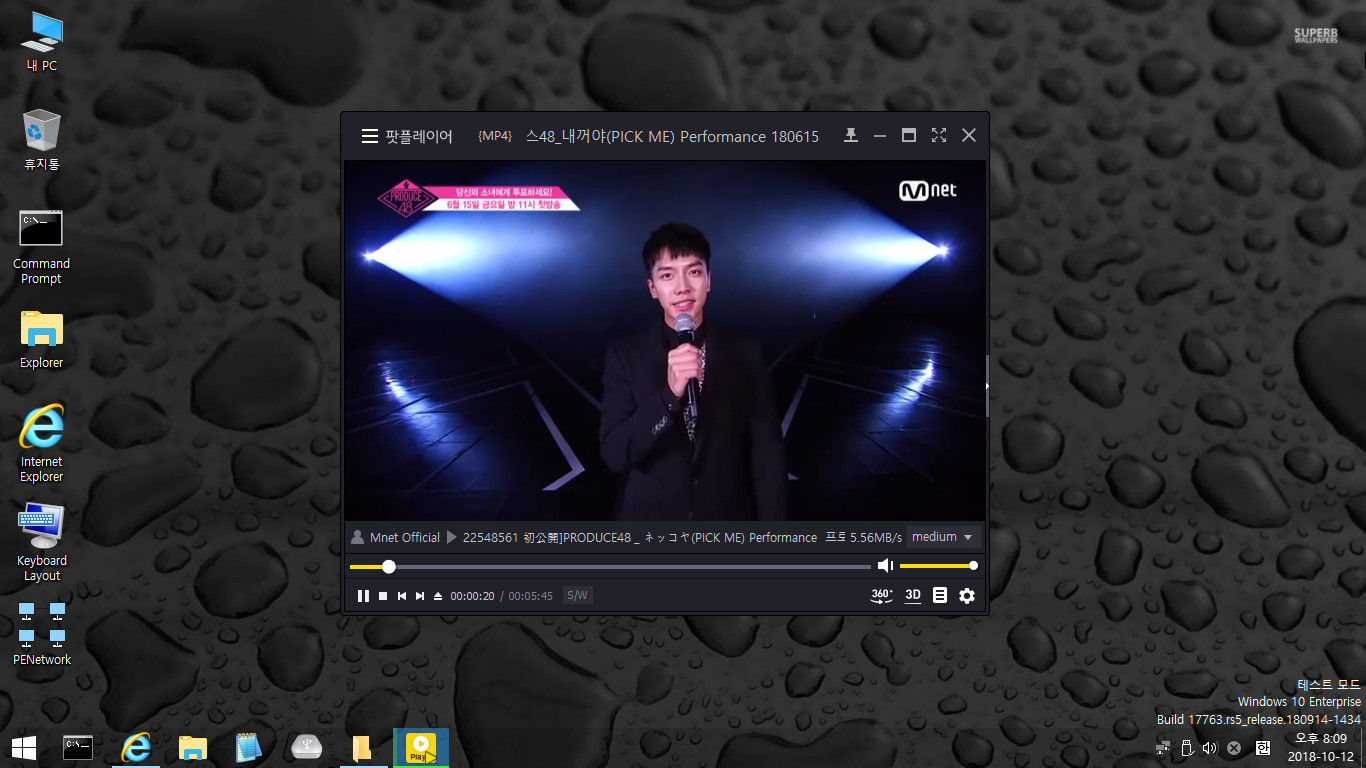The width and height of the screenshot is (1366, 768).
Task: Open Explorer desktop shortcut
Action: pyautogui.click(x=42, y=340)
